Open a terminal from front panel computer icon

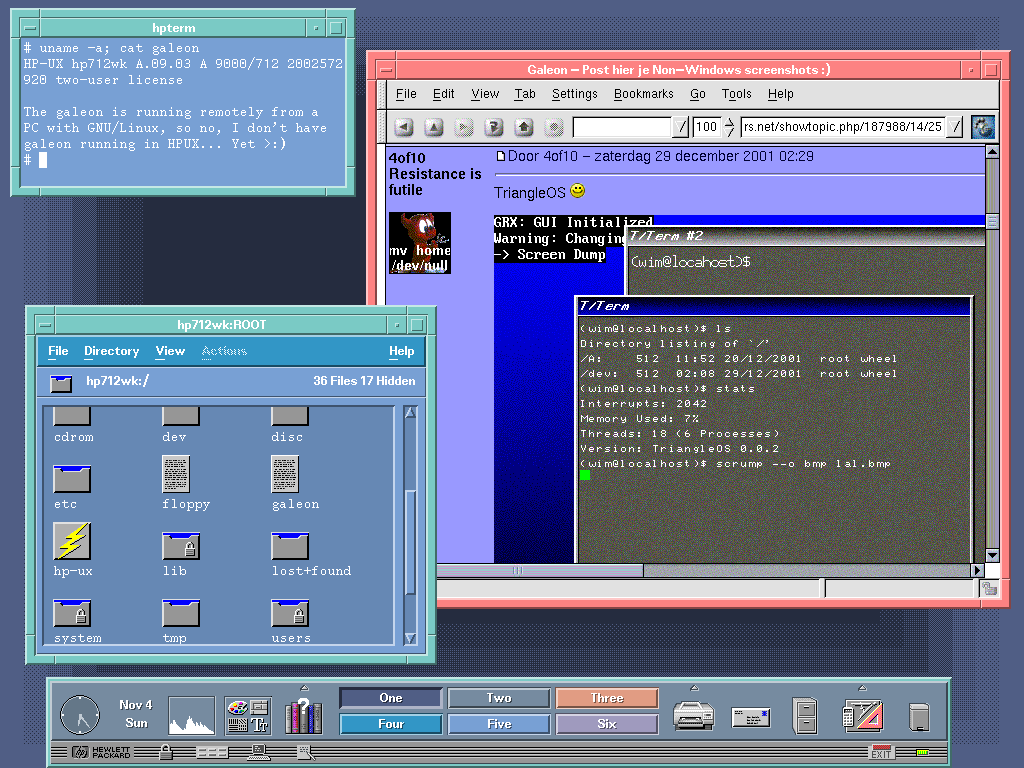259,753
